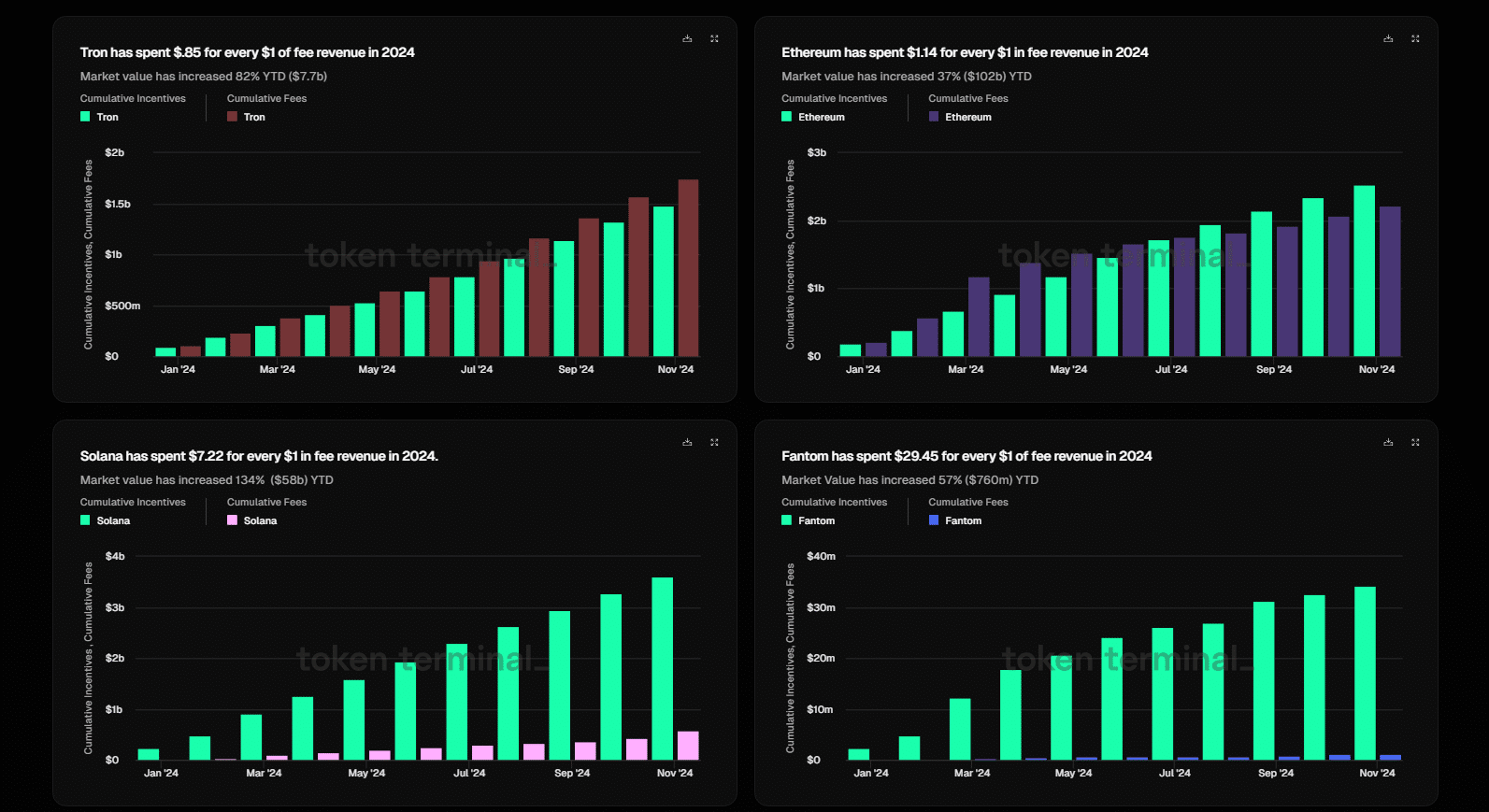Click the last purple Ethereum fees bar
This screenshot has height=812, width=1489.
coord(1390,281)
